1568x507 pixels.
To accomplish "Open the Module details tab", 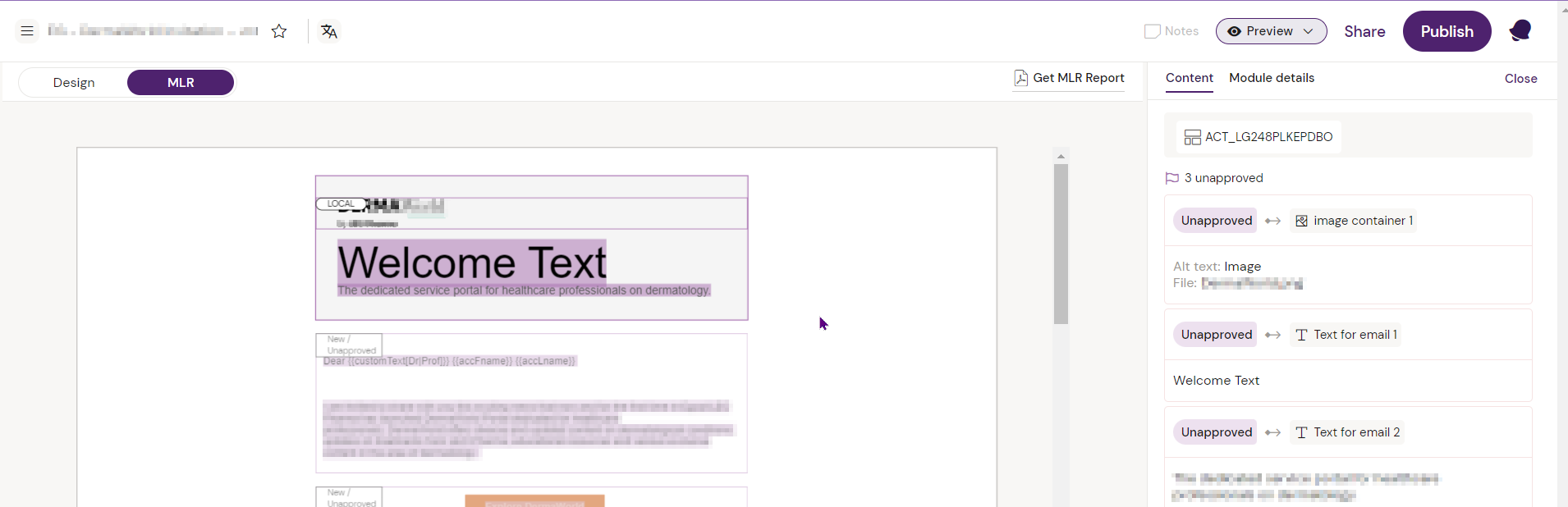I will (x=1271, y=78).
